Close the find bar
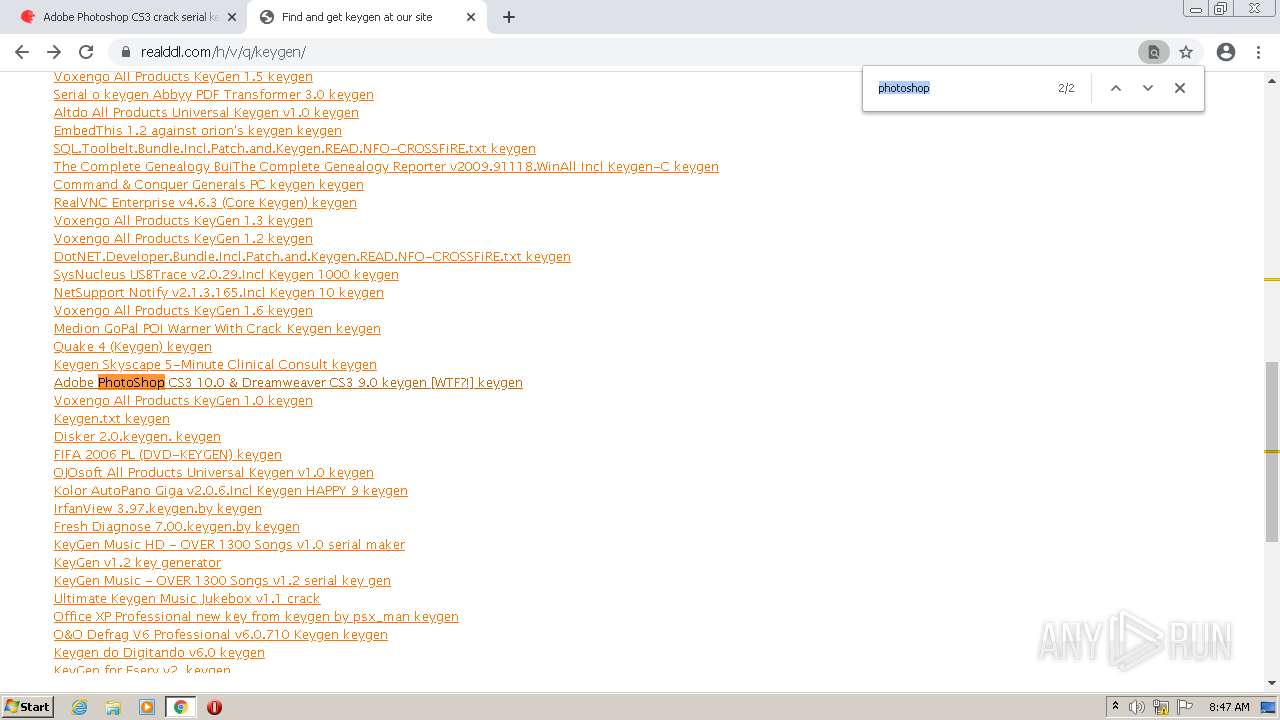Viewport: 1280px width, 720px height. [1180, 88]
